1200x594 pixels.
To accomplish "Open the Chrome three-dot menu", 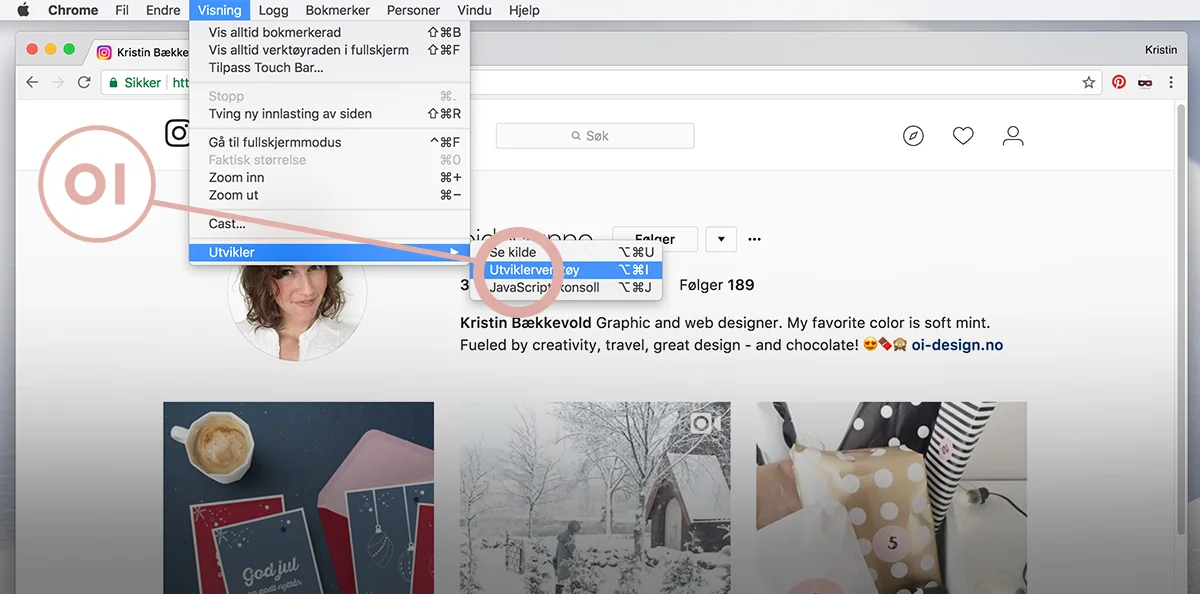I will 1170,83.
